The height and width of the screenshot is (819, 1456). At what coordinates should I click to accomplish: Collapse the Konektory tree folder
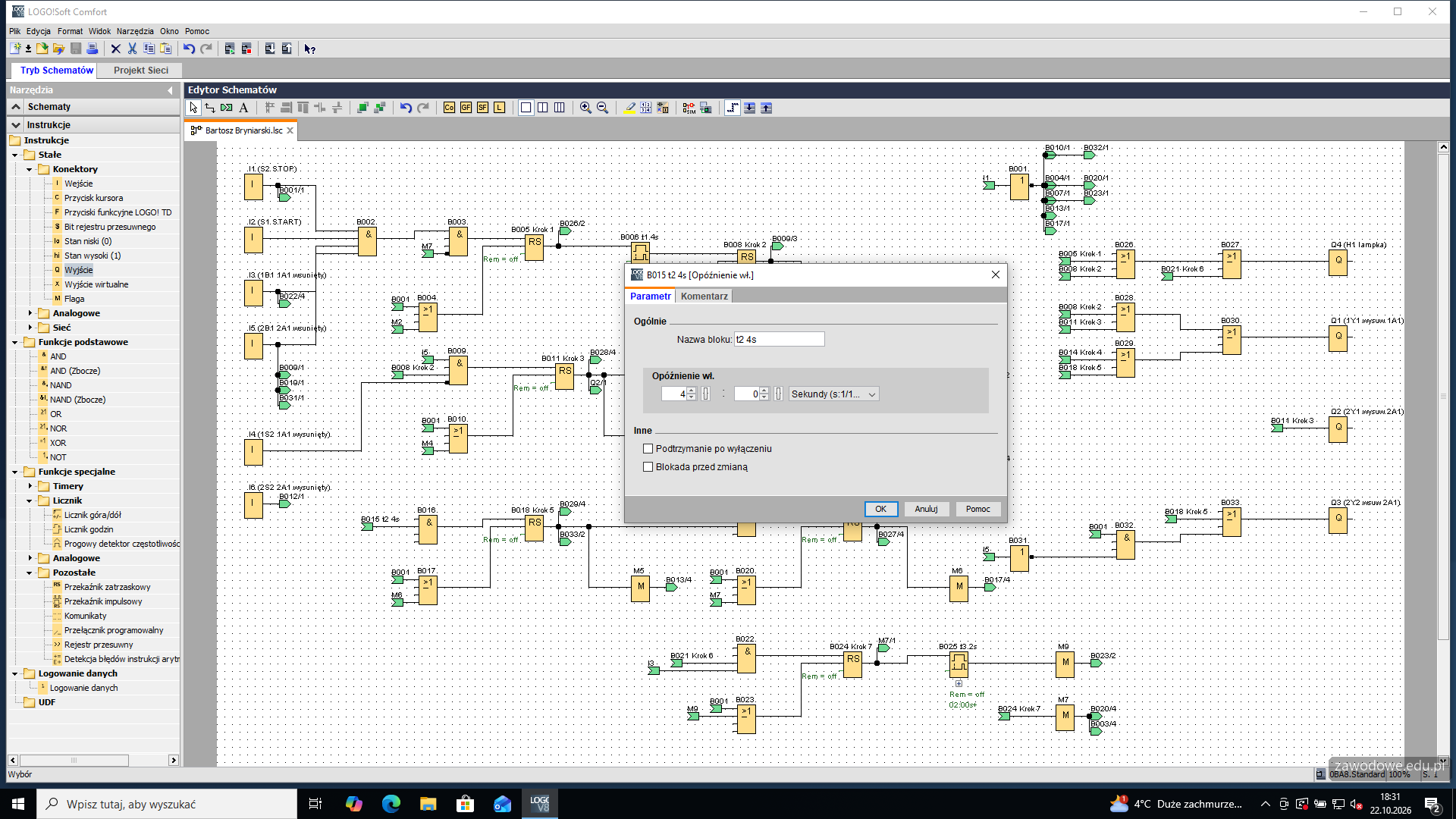click(30, 169)
